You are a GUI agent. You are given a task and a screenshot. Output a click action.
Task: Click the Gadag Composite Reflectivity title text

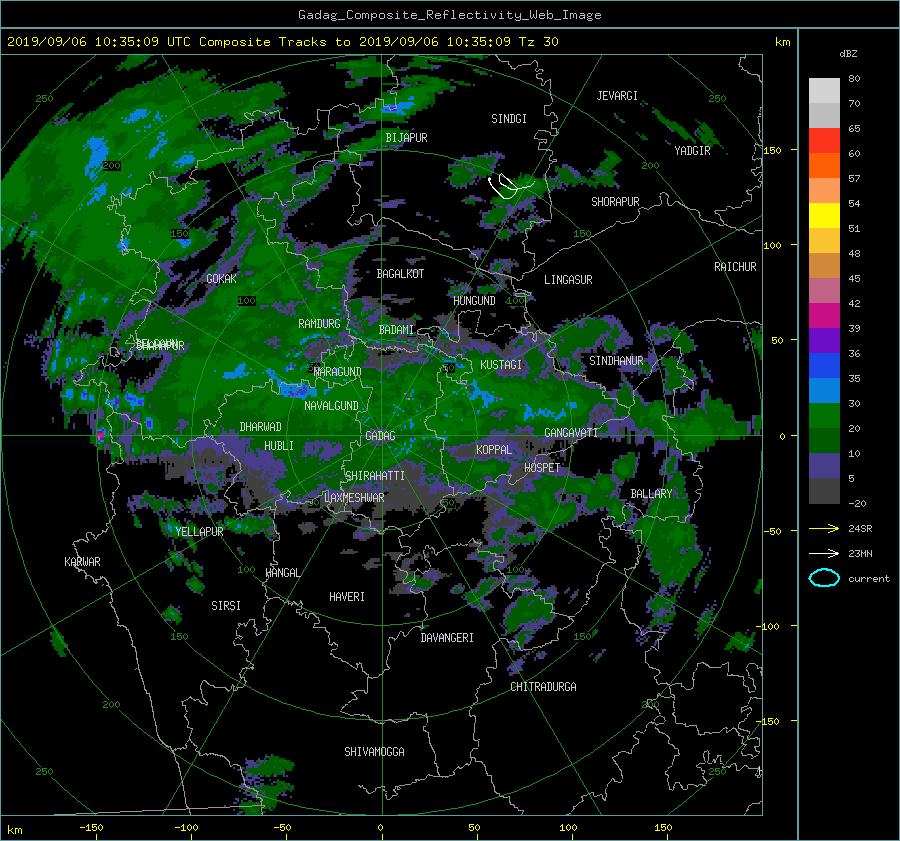pyautogui.click(x=449, y=15)
